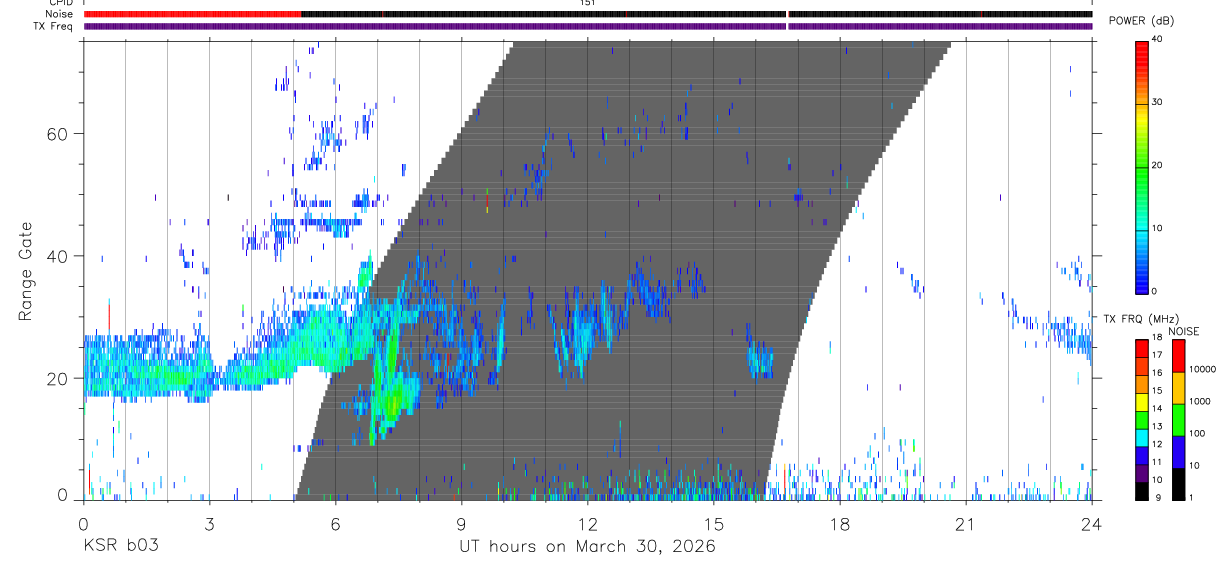Click the 12 tick on UT hours axis
The width and height of the screenshot is (1228, 567).
[588, 523]
